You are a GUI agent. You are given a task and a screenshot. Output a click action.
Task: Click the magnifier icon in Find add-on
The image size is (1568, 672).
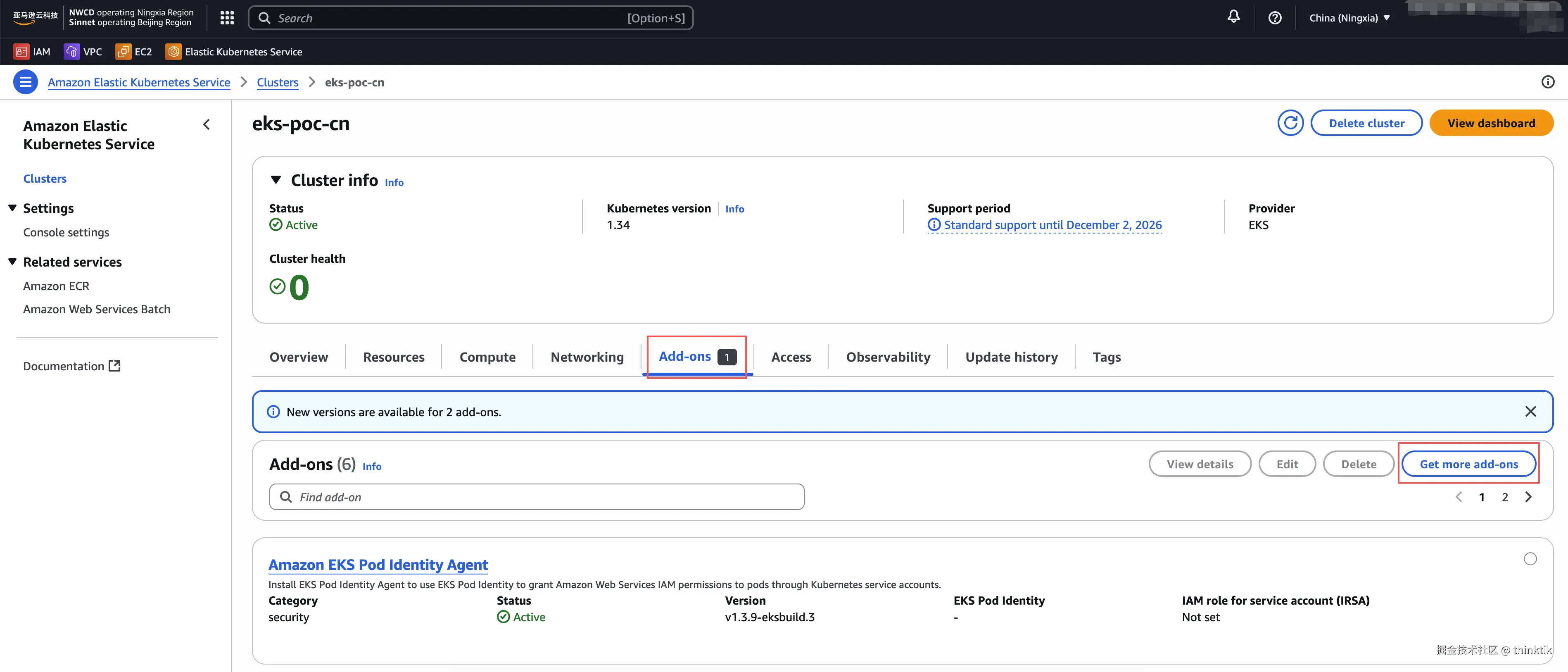pos(285,497)
